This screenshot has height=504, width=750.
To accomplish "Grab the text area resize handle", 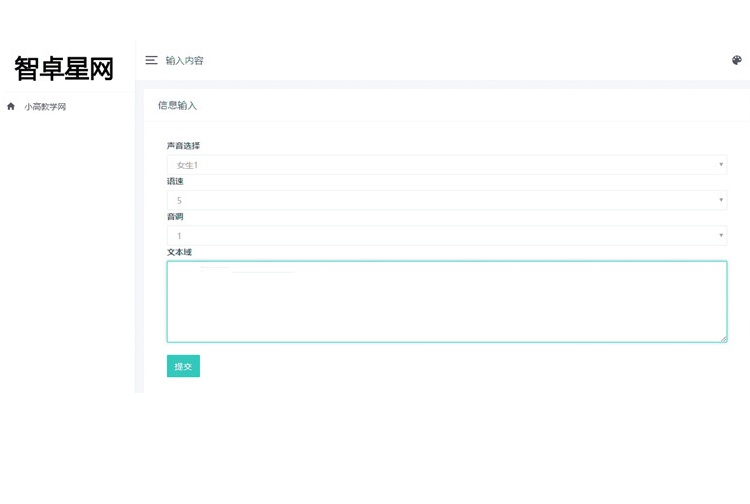I will click(x=723, y=339).
